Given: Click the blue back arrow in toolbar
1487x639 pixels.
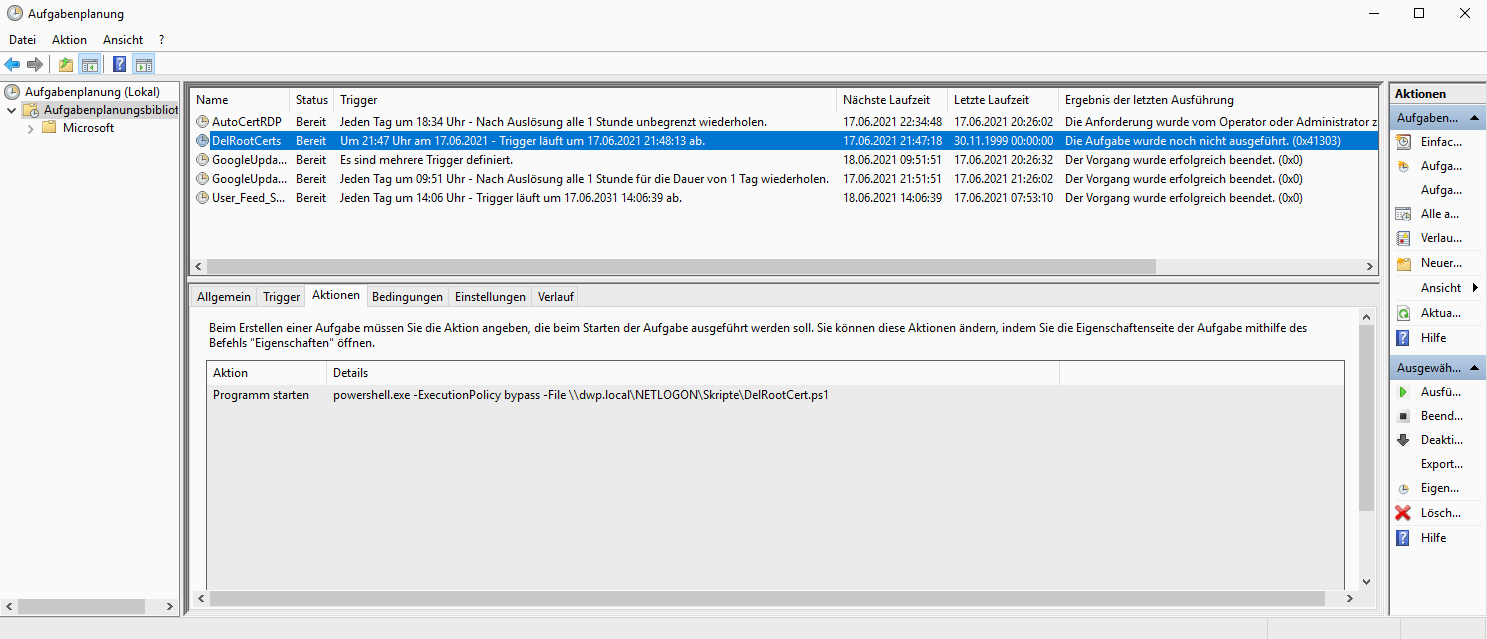Looking at the screenshot, I should pyautogui.click(x=12, y=65).
